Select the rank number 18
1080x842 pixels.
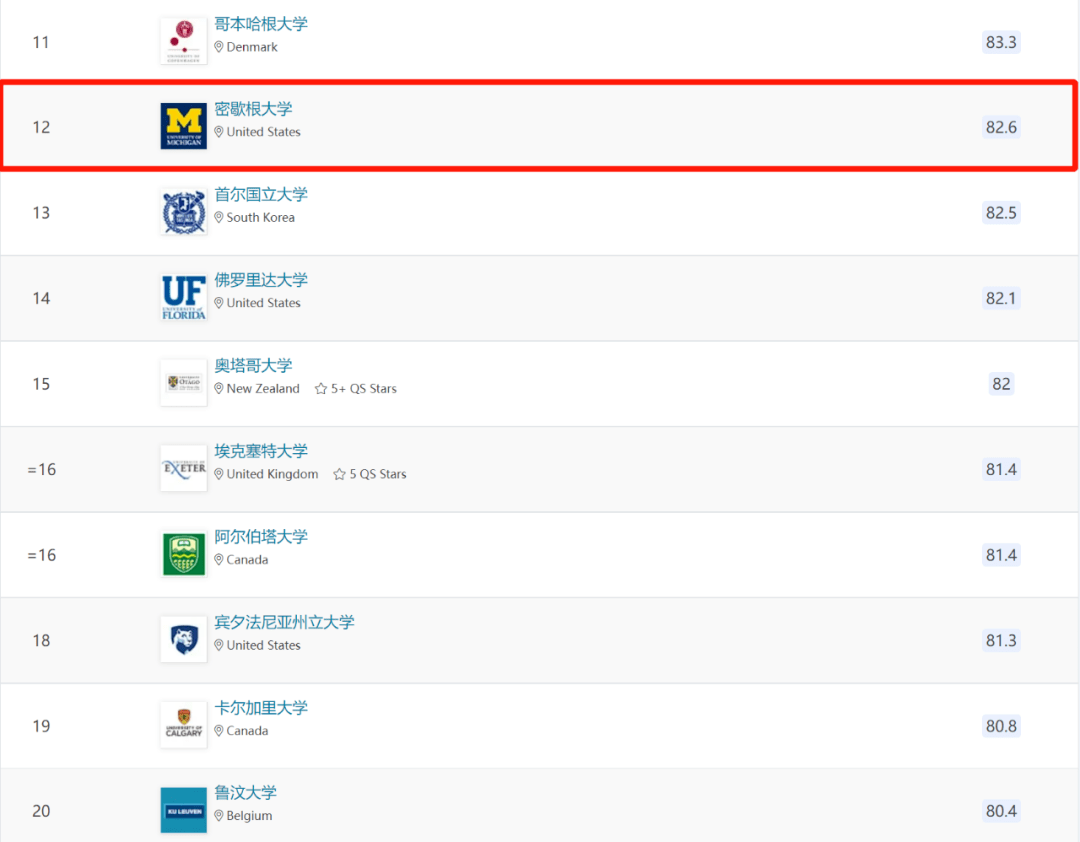[41, 640]
